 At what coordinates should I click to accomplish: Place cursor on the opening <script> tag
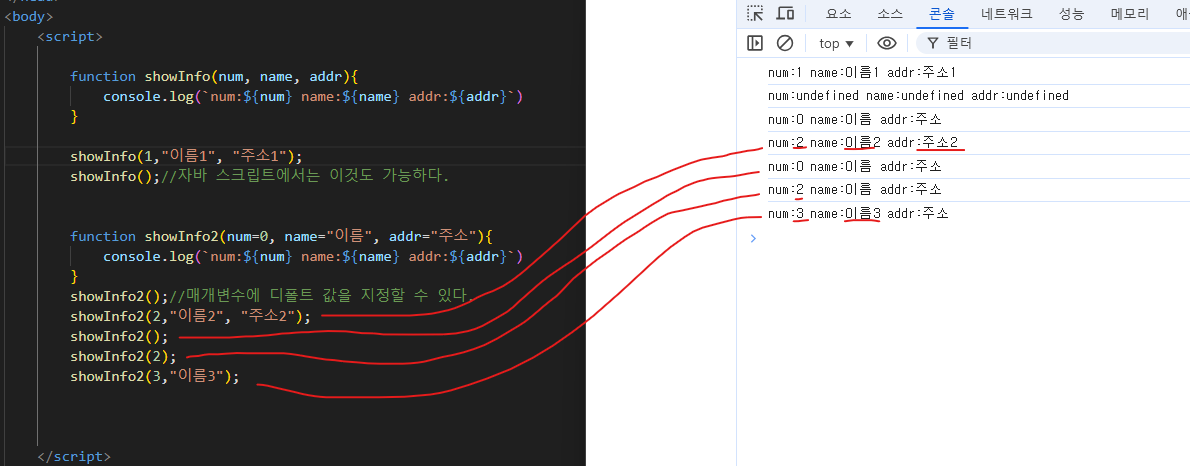coord(70,36)
